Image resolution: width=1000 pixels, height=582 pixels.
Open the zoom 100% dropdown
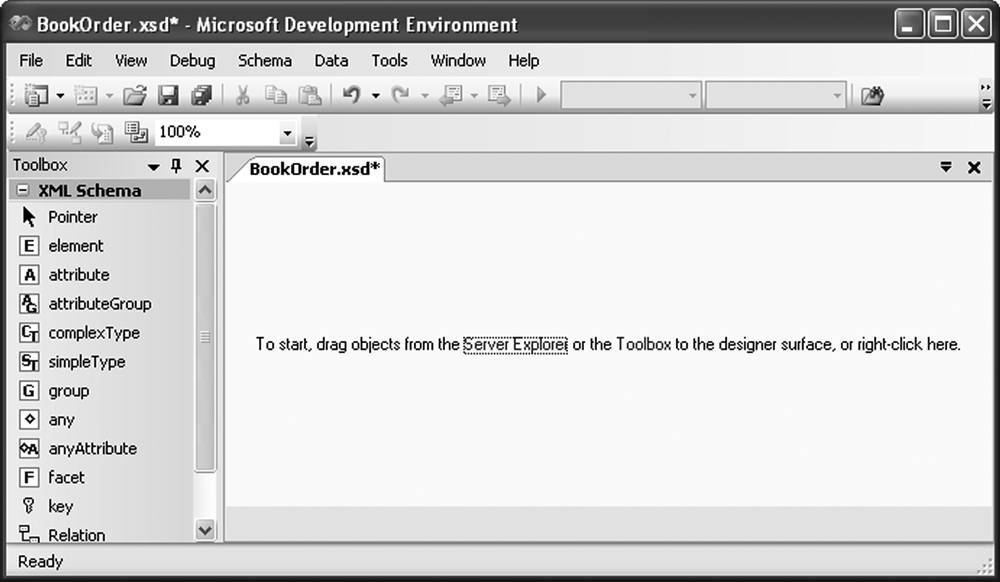click(x=287, y=133)
